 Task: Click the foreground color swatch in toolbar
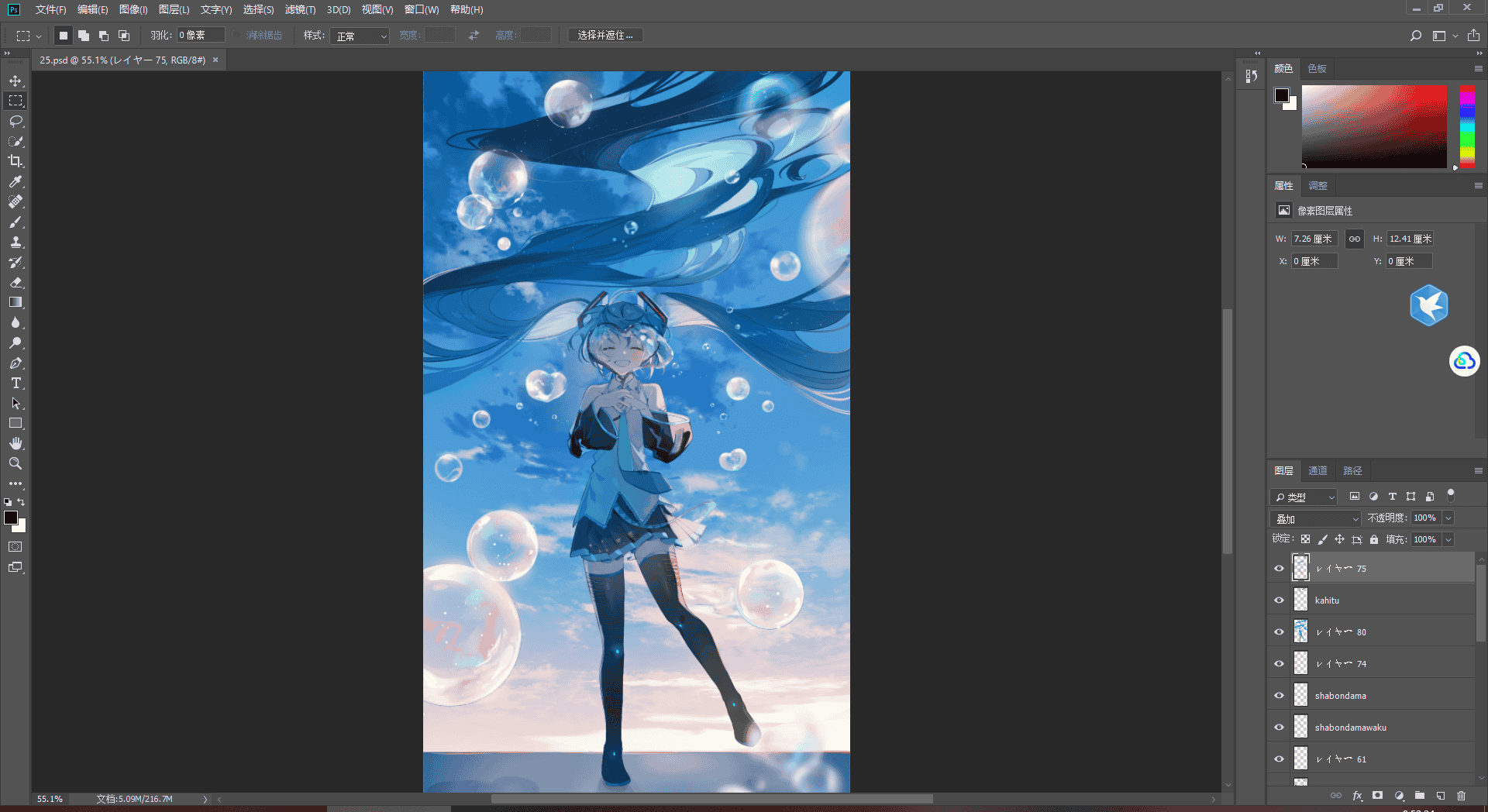coord(10,518)
